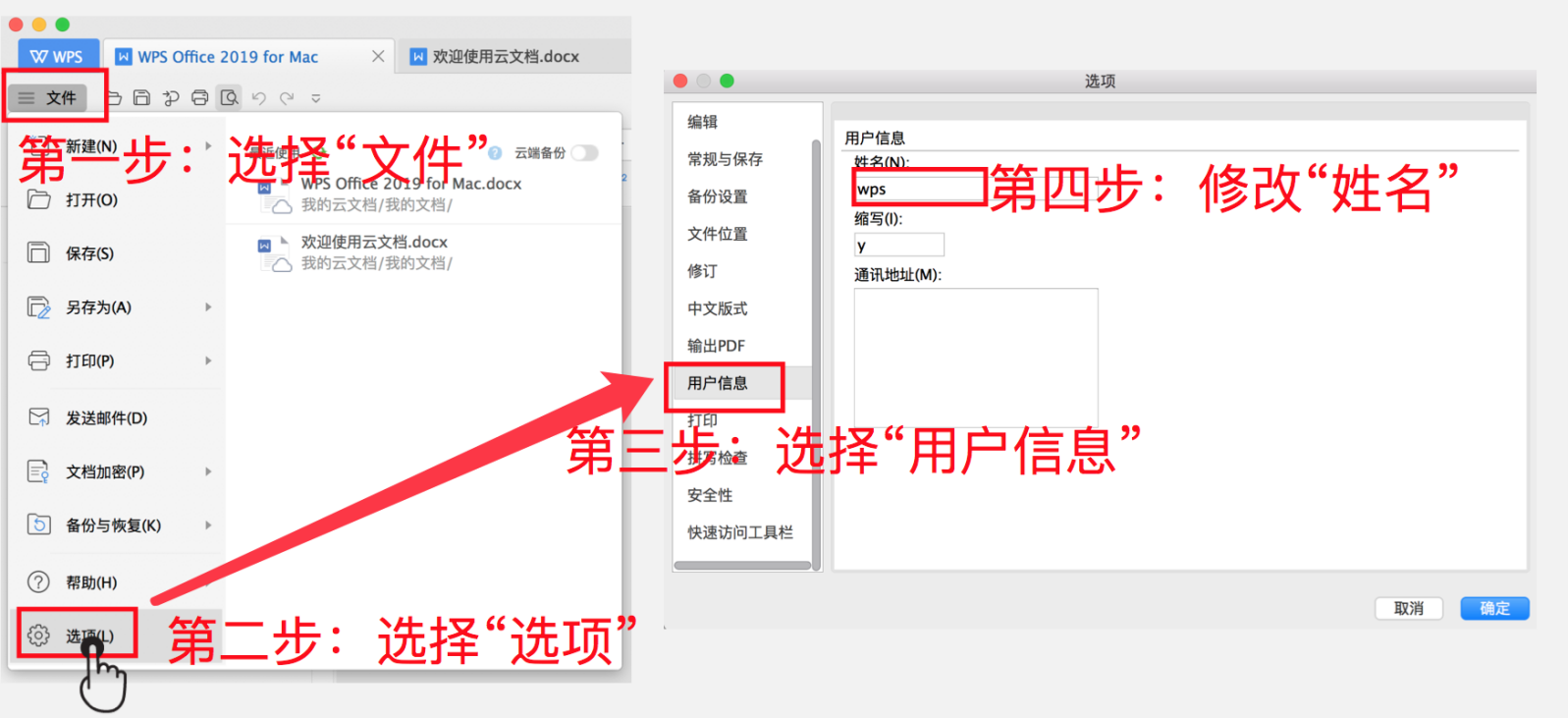1568x718 pixels.
Task: Click the print preview toolbar icon
Action: pos(229,98)
